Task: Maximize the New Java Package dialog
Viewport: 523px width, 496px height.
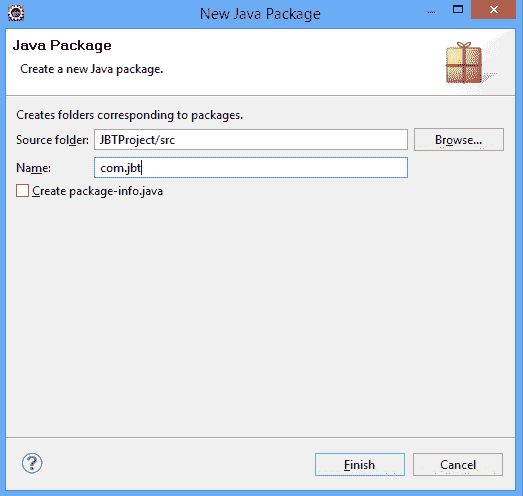Action: click(x=458, y=9)
